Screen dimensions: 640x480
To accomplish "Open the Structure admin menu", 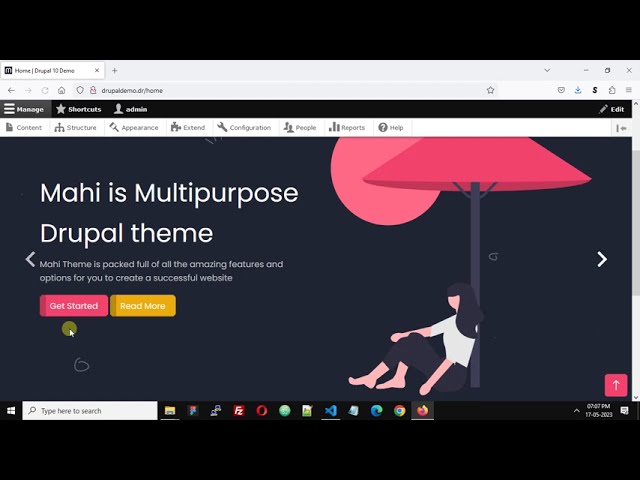I will click(76, 128).
